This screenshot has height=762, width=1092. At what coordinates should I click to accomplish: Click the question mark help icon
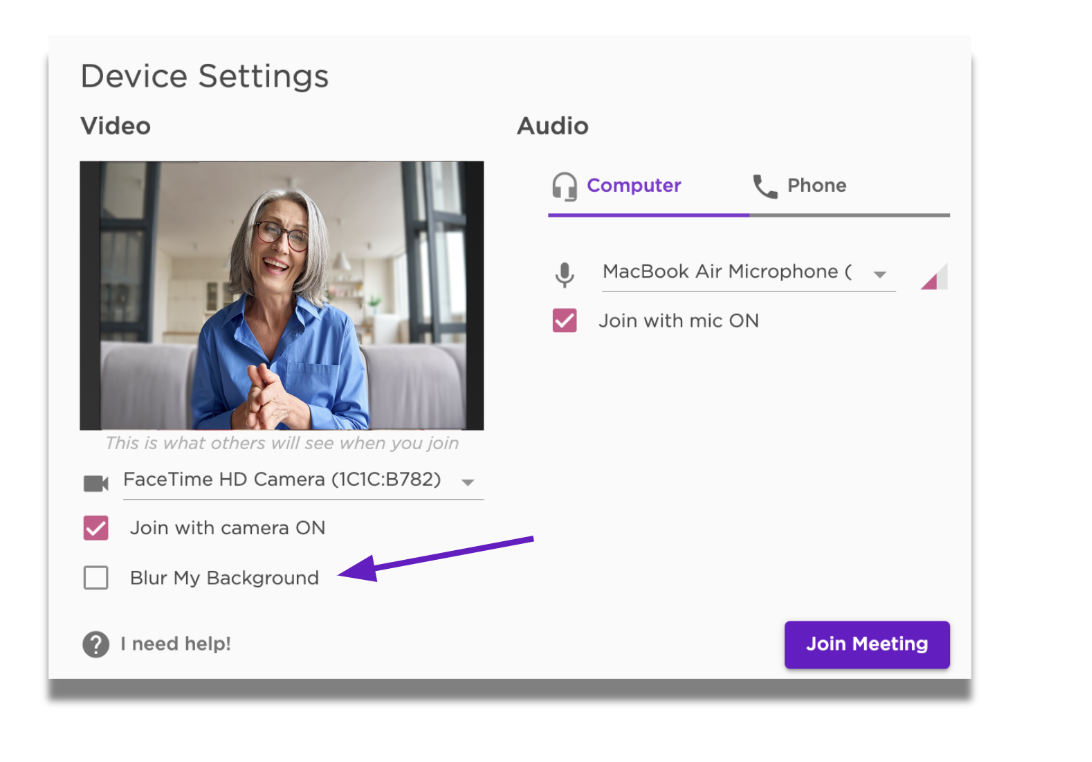pyautogui.click(x=95, y=645)
